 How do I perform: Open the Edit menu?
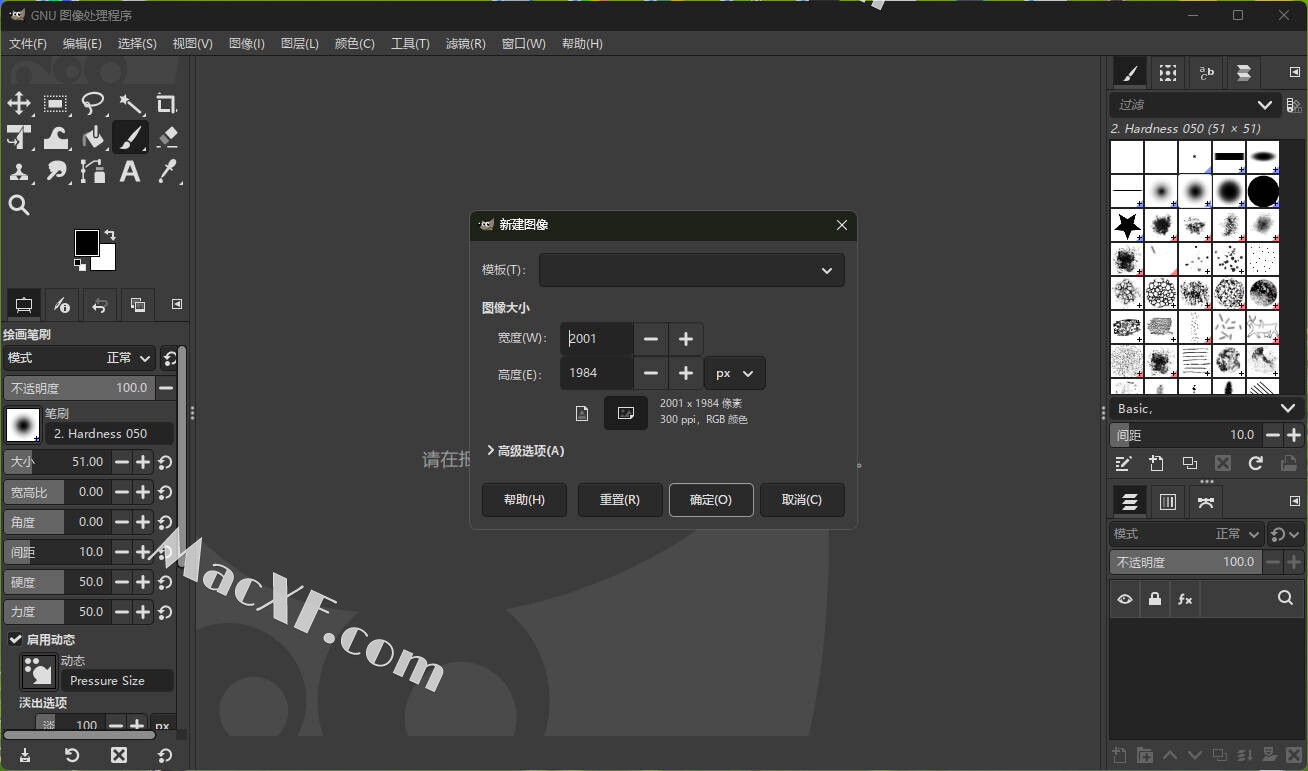click(82, 44)
